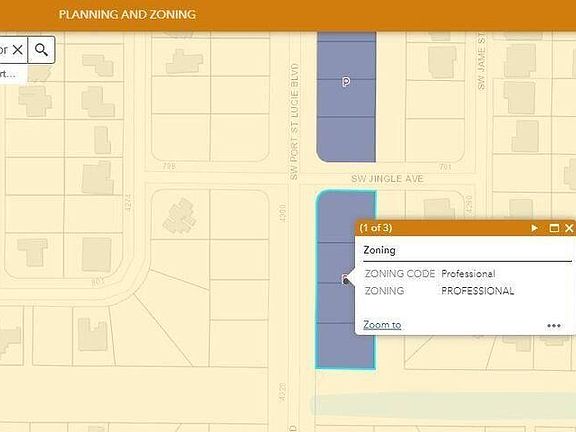The image size is (576, 432).
Task: Click the pin marker on the highlighted parcel
Action: click(x=345, y=279)
